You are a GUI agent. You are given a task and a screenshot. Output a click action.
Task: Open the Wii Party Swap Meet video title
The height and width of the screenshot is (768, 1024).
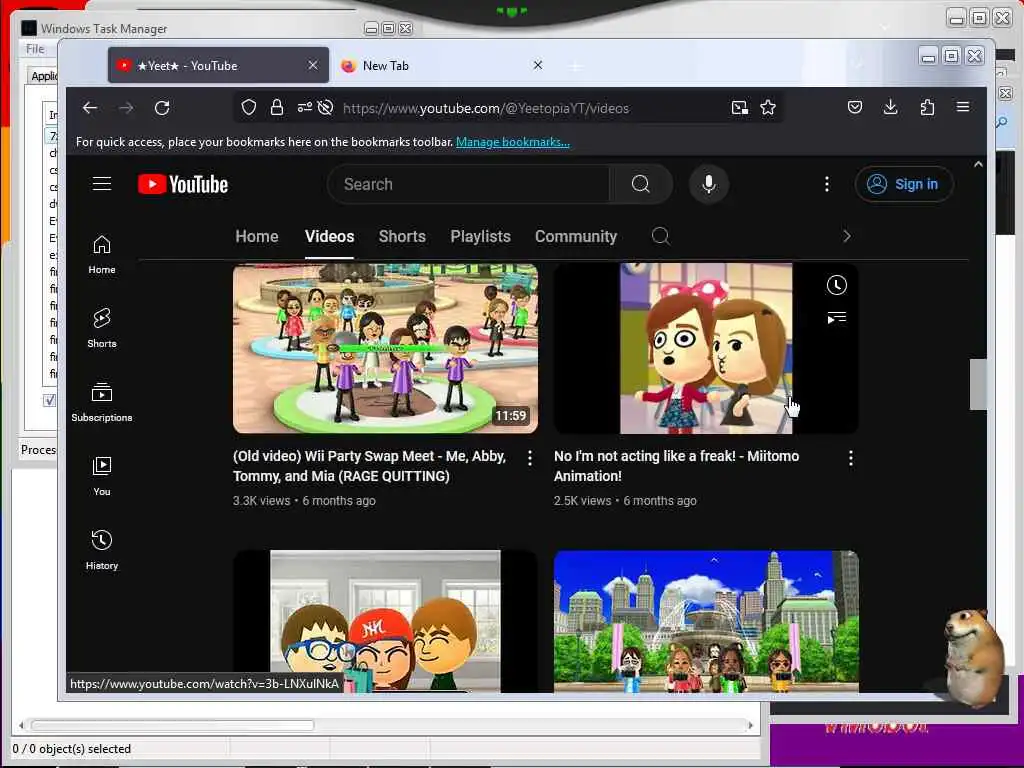(x=370, y=466)
